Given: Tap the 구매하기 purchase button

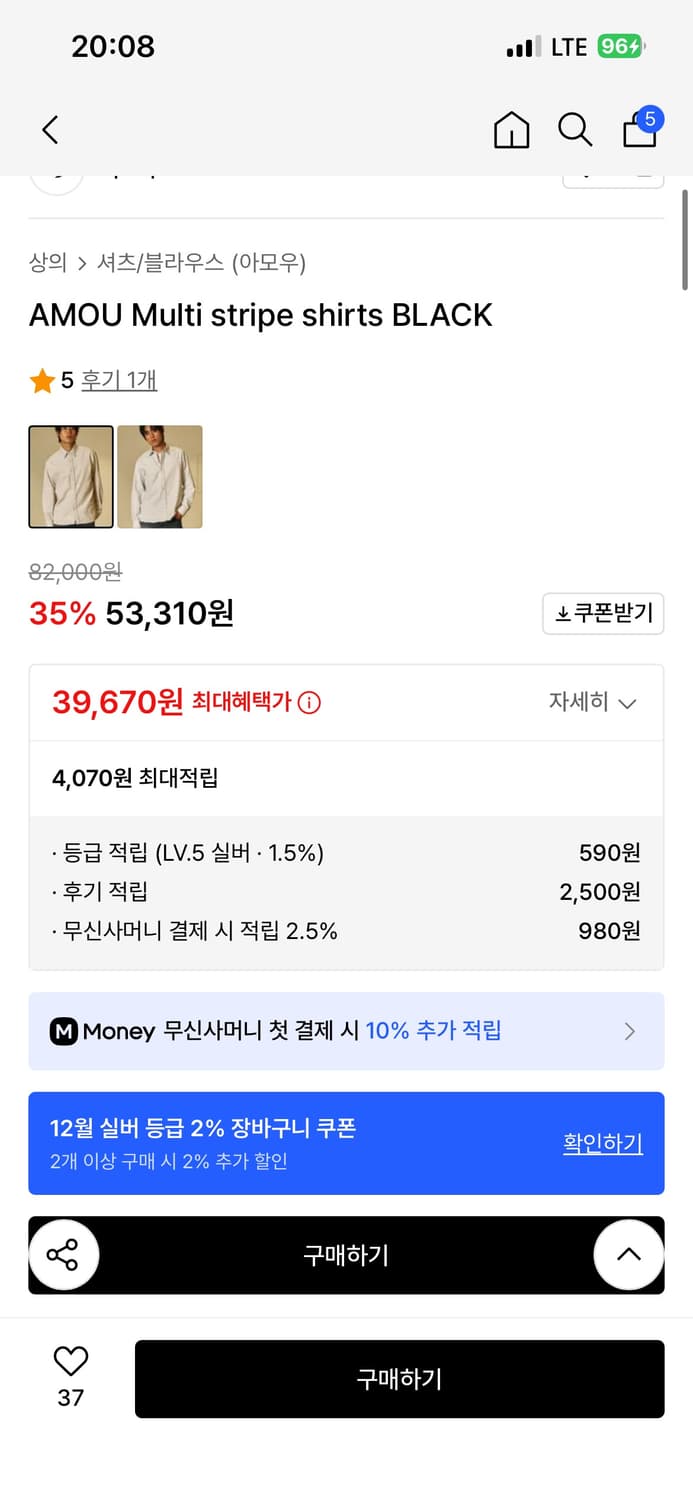Looking at the screenshot, I should point(399,1379).
